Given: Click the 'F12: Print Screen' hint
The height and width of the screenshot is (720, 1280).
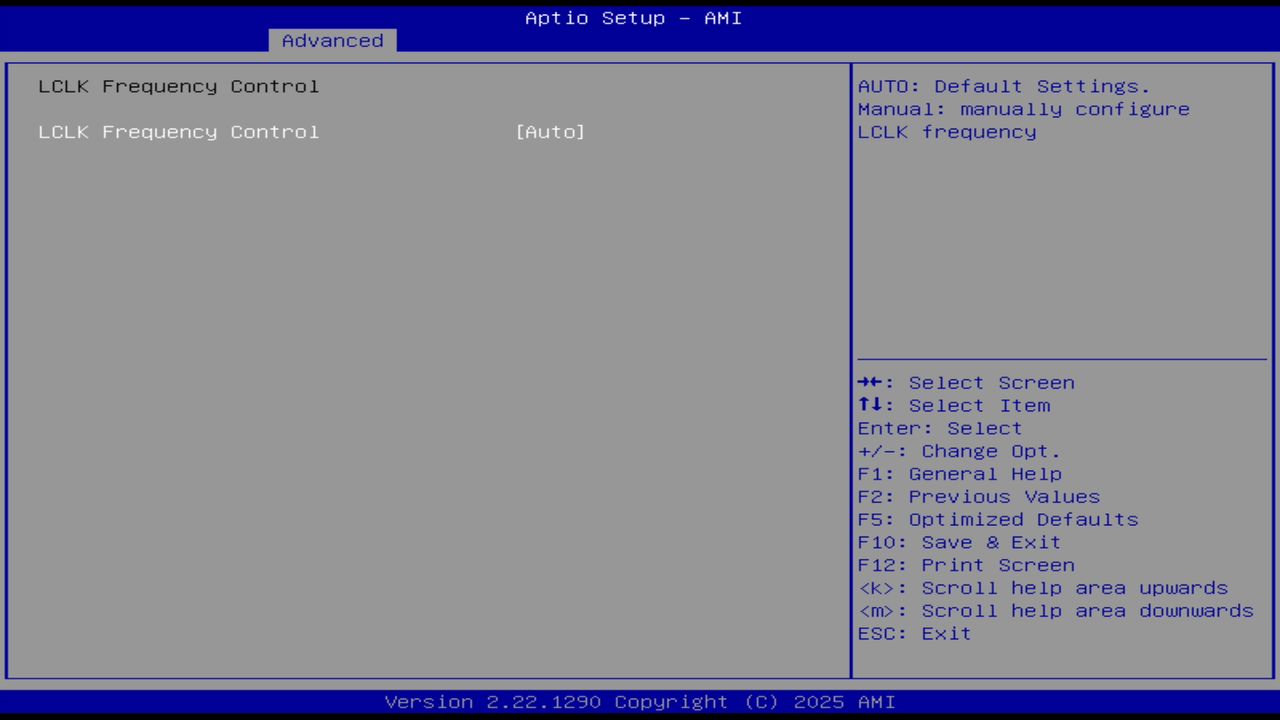Looking at the screenshot, I should tap(966, 565).
